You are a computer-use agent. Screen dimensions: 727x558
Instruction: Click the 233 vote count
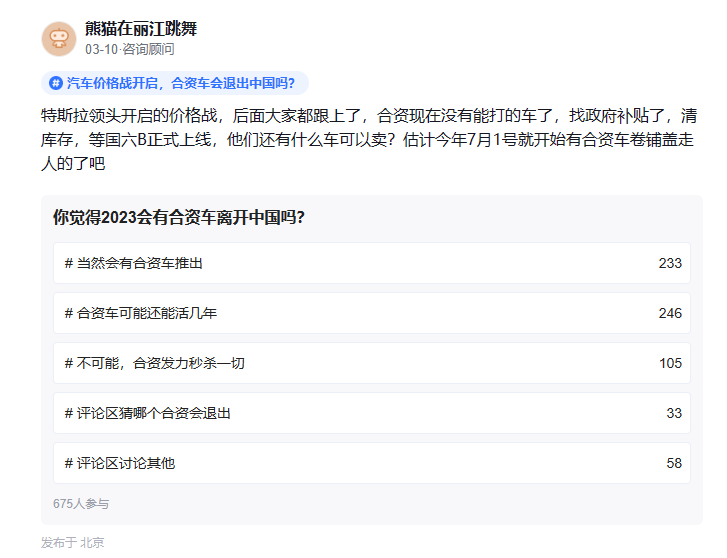pos(670,263)
